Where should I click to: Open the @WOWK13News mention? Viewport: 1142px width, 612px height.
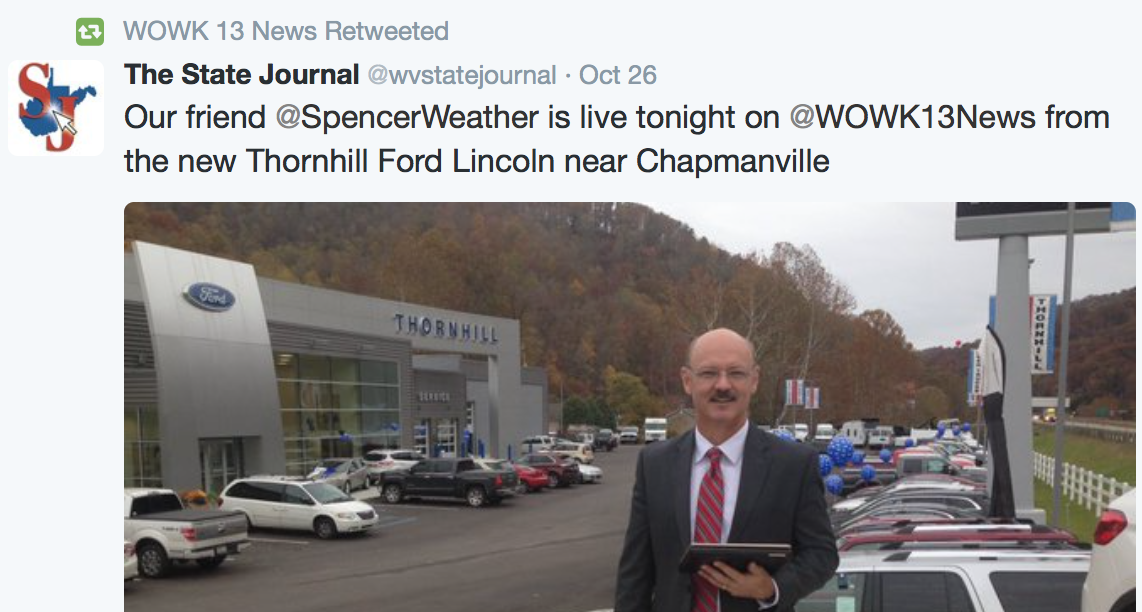pos(913,117)
